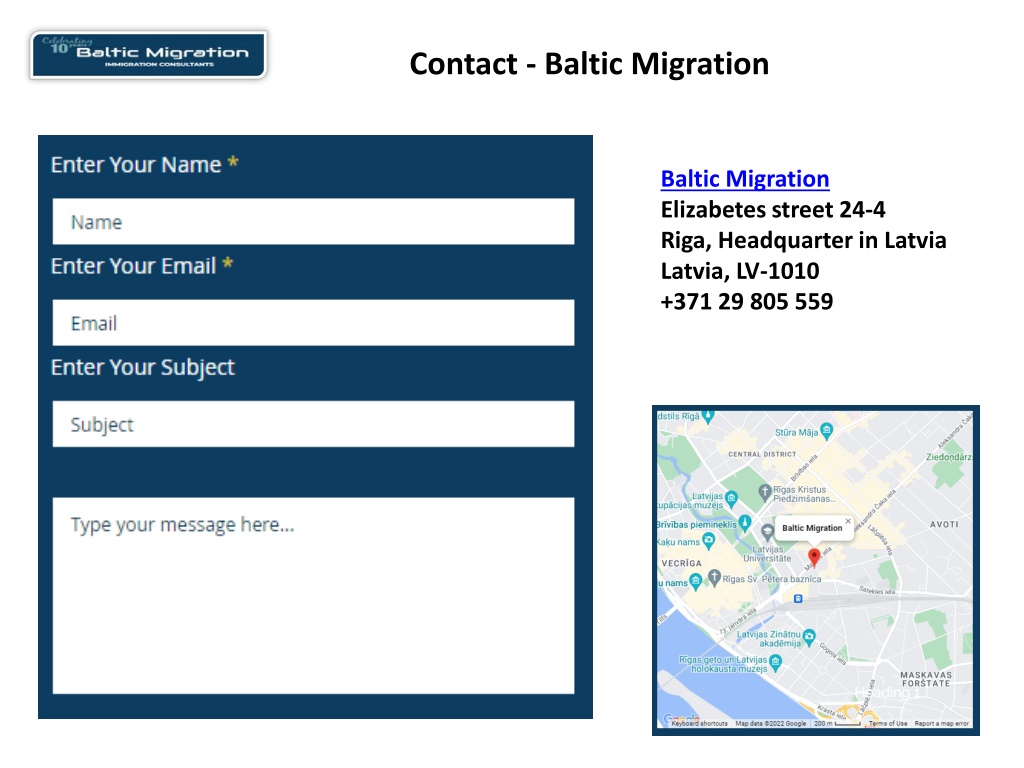
Task: Click the phone number +371 29 805 559
Action: [746, 302]
